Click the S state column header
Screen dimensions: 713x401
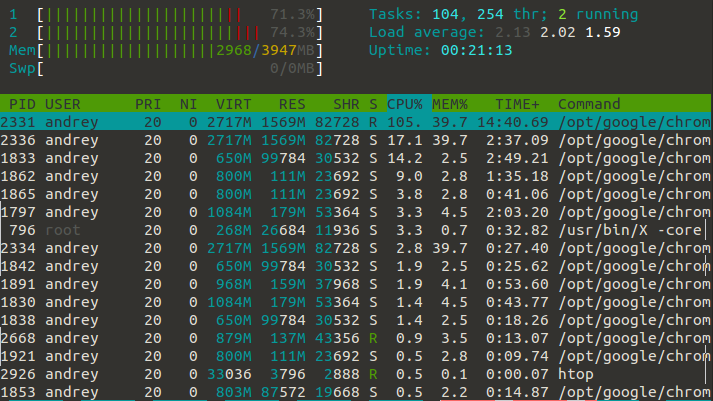click(373, 104)
